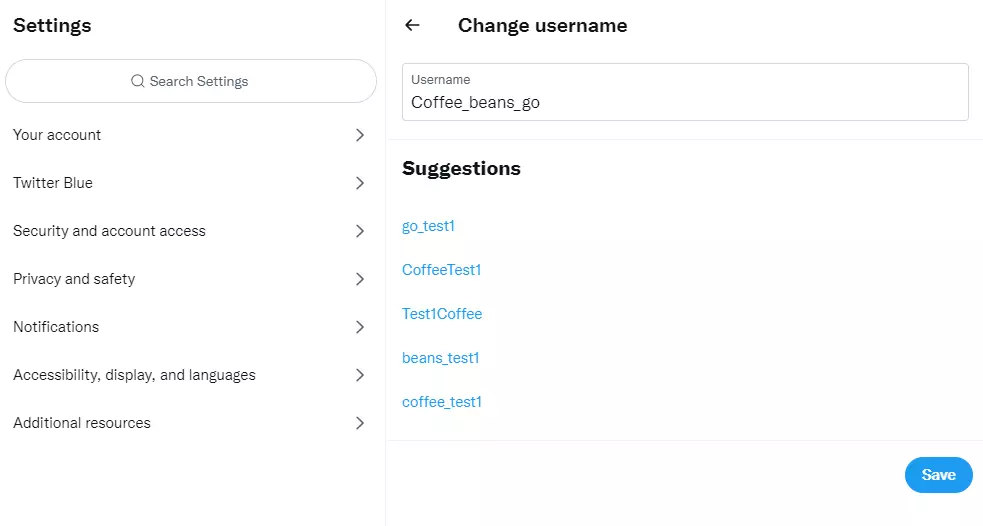Click the magnifier icon in Search Settings
Image resolution: width=983 pixels, height=526 pixels.
pyautogui.click(x=138, y=81)
